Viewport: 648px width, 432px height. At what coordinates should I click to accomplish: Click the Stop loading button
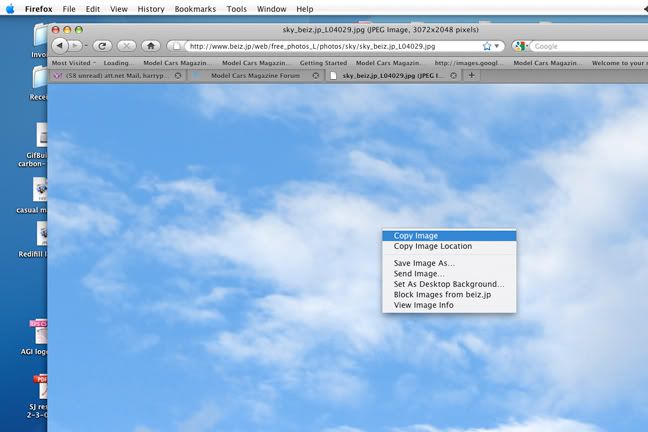pyautogui.click(x=126, y=45)
